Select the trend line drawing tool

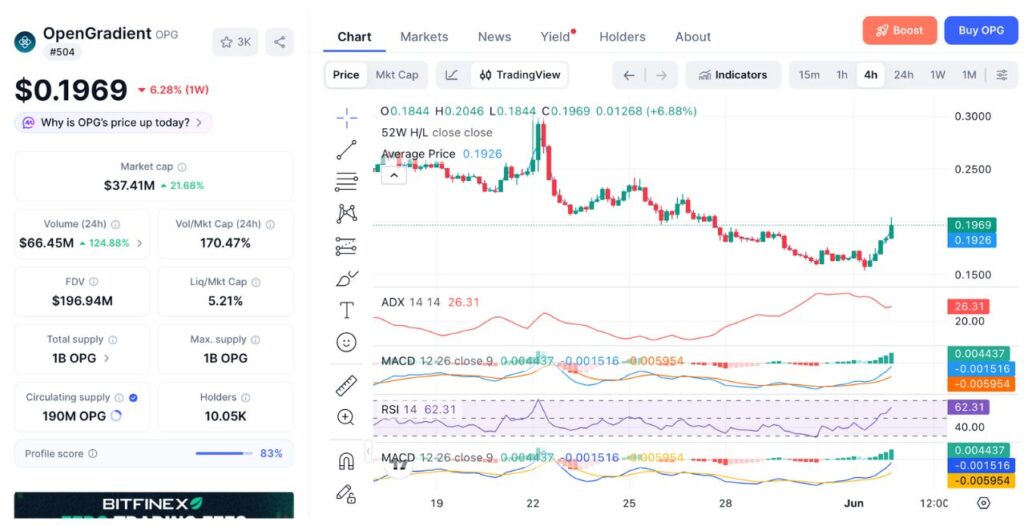pos(346,150)
